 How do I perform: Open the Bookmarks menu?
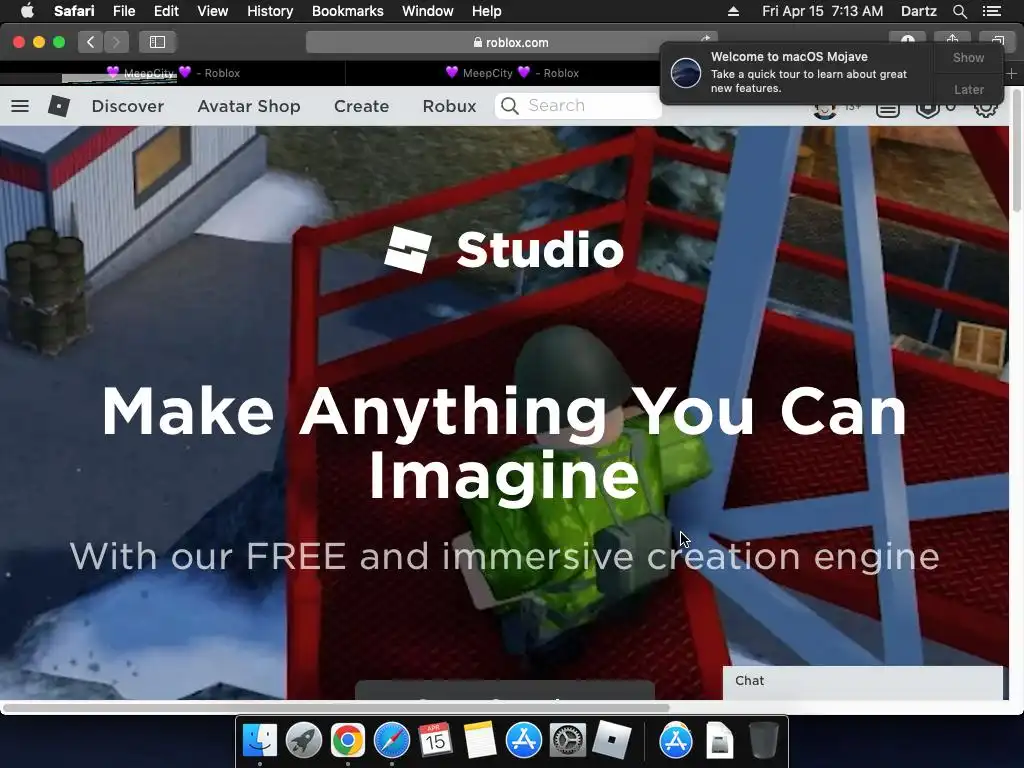[x=348, y=11]
